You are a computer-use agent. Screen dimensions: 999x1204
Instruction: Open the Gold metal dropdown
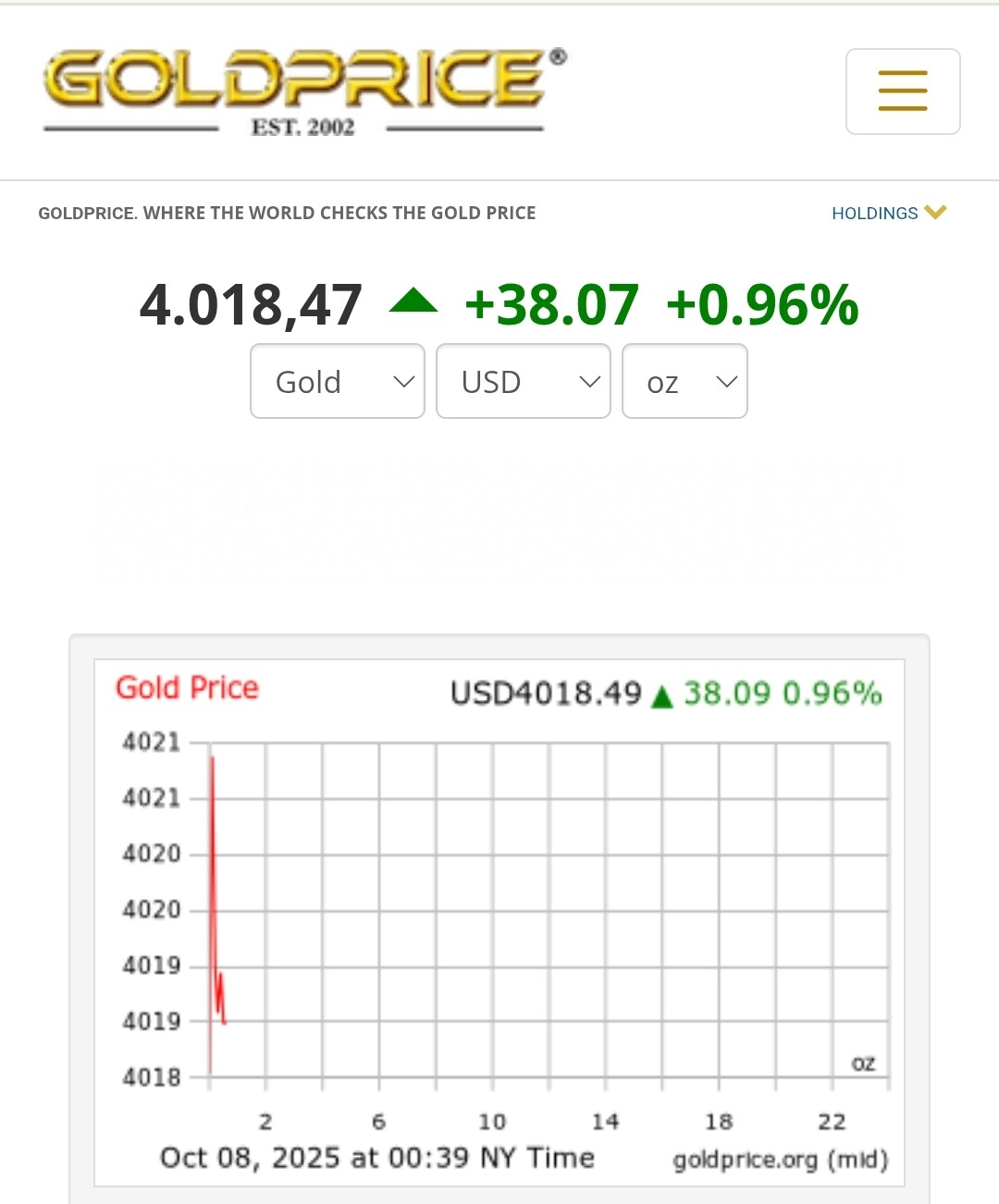pos(338,381)
